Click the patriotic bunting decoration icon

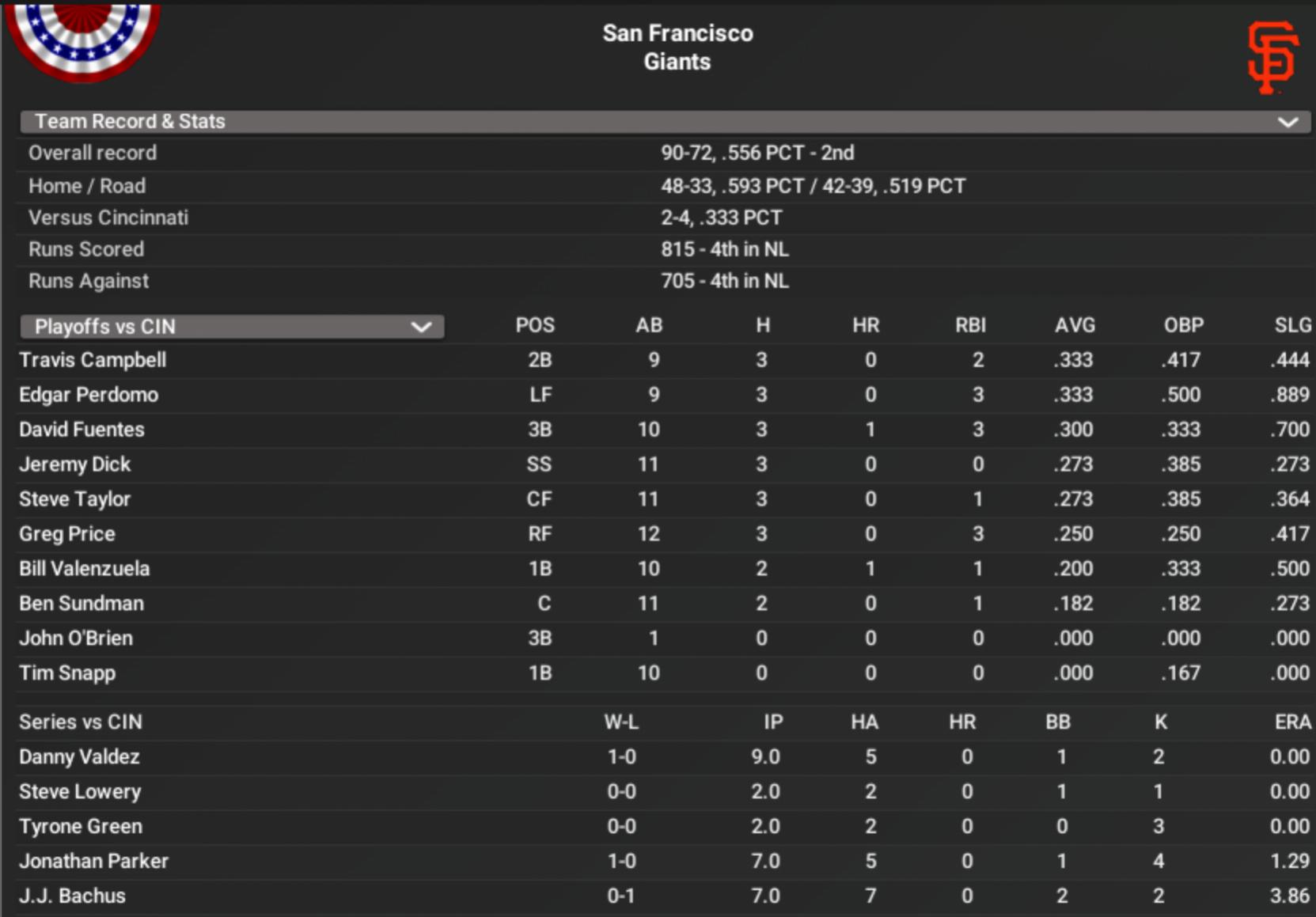(x=82, y=38)
